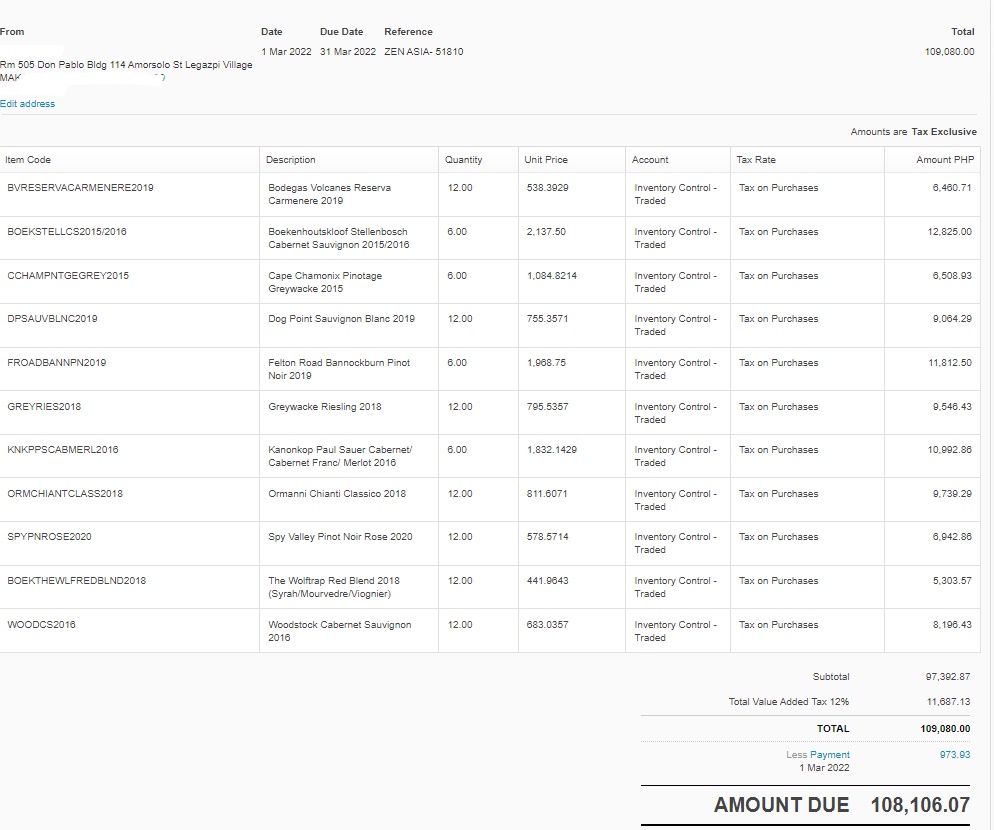Click unit price 1,084.8214
This screenshot has width=994, height=830.
coord(552,276)
